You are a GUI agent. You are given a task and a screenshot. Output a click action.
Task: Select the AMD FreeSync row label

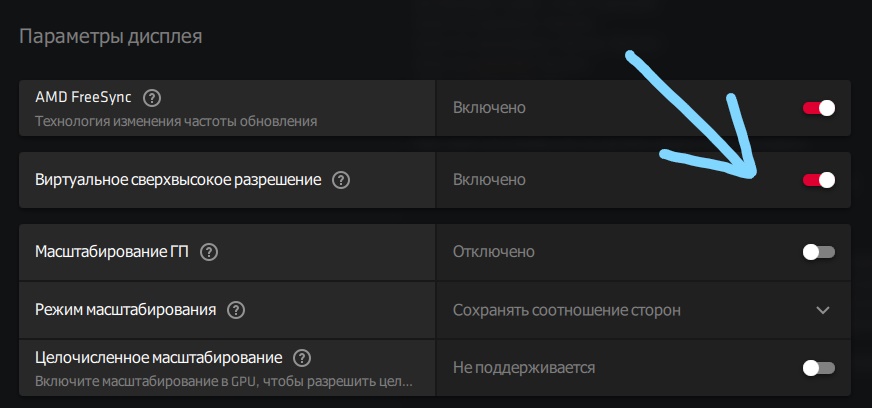tap(83, 97)
